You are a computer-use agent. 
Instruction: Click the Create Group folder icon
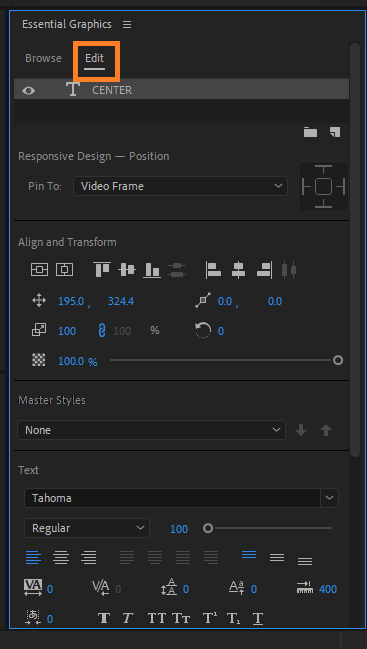pos(310,132)
